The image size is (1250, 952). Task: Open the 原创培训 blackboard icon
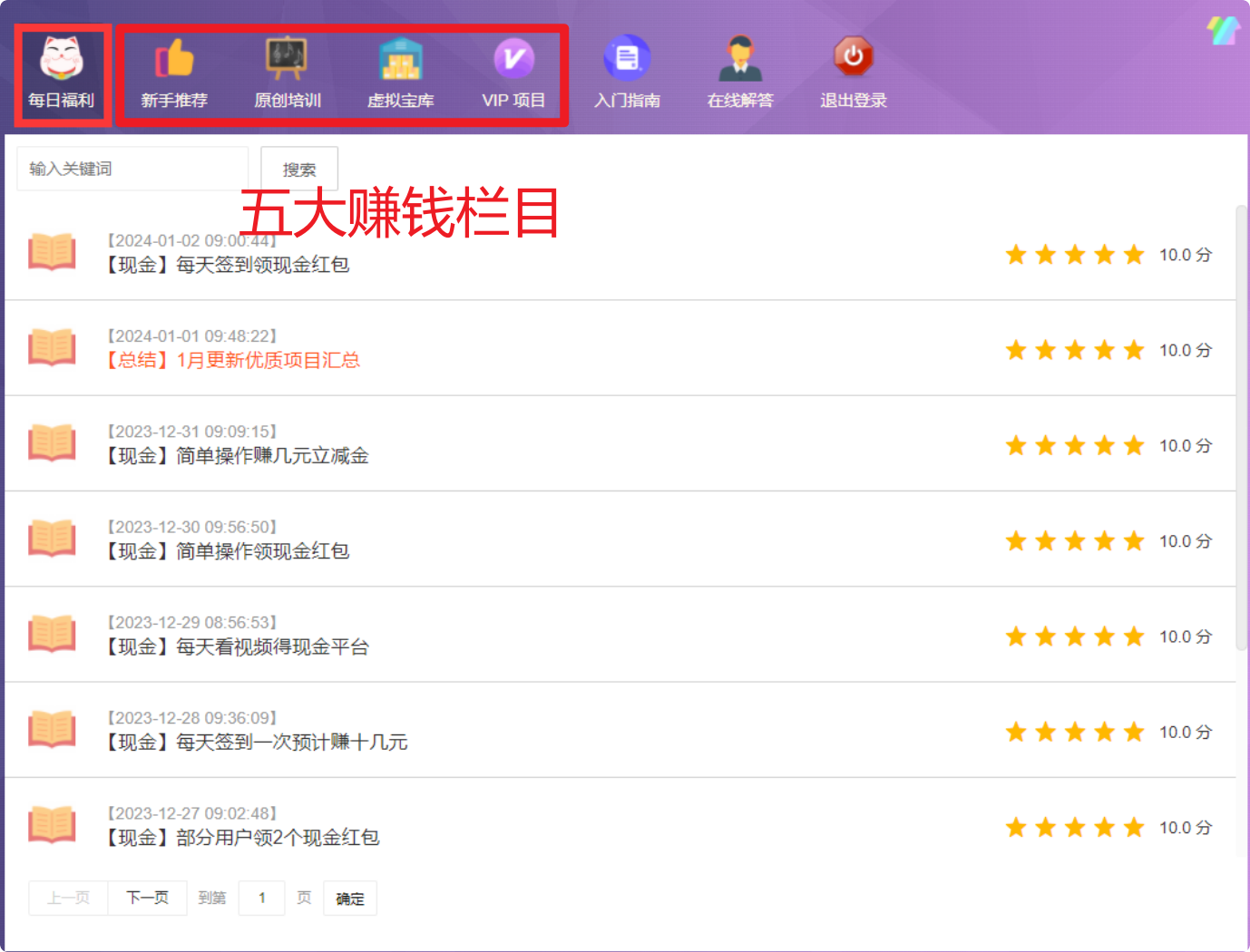(x=287, y=59)
